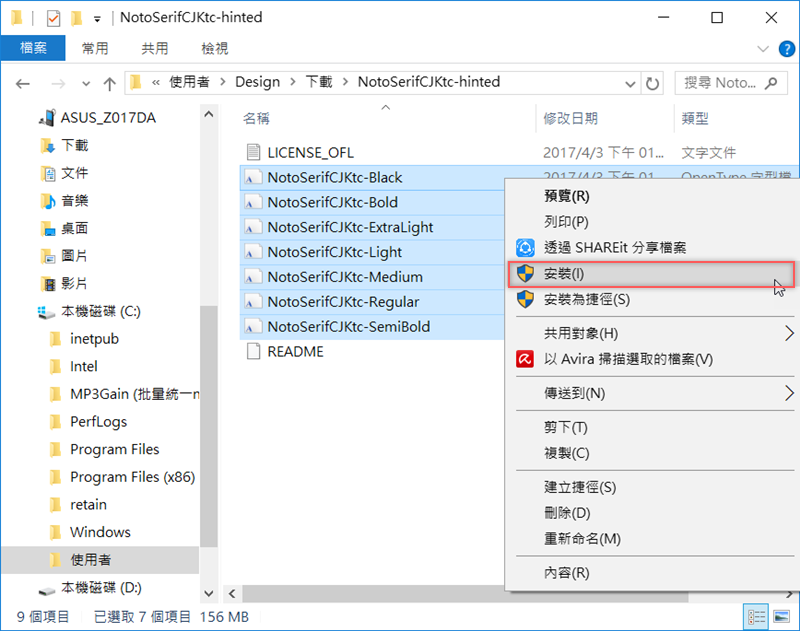The height and width of the screenshot is (631, 800).
Task: Click the new folder icon in title bar
Action: coord(77,18)
